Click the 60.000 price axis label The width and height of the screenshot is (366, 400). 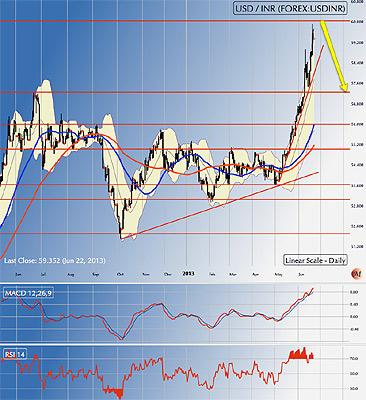(357, 21)
